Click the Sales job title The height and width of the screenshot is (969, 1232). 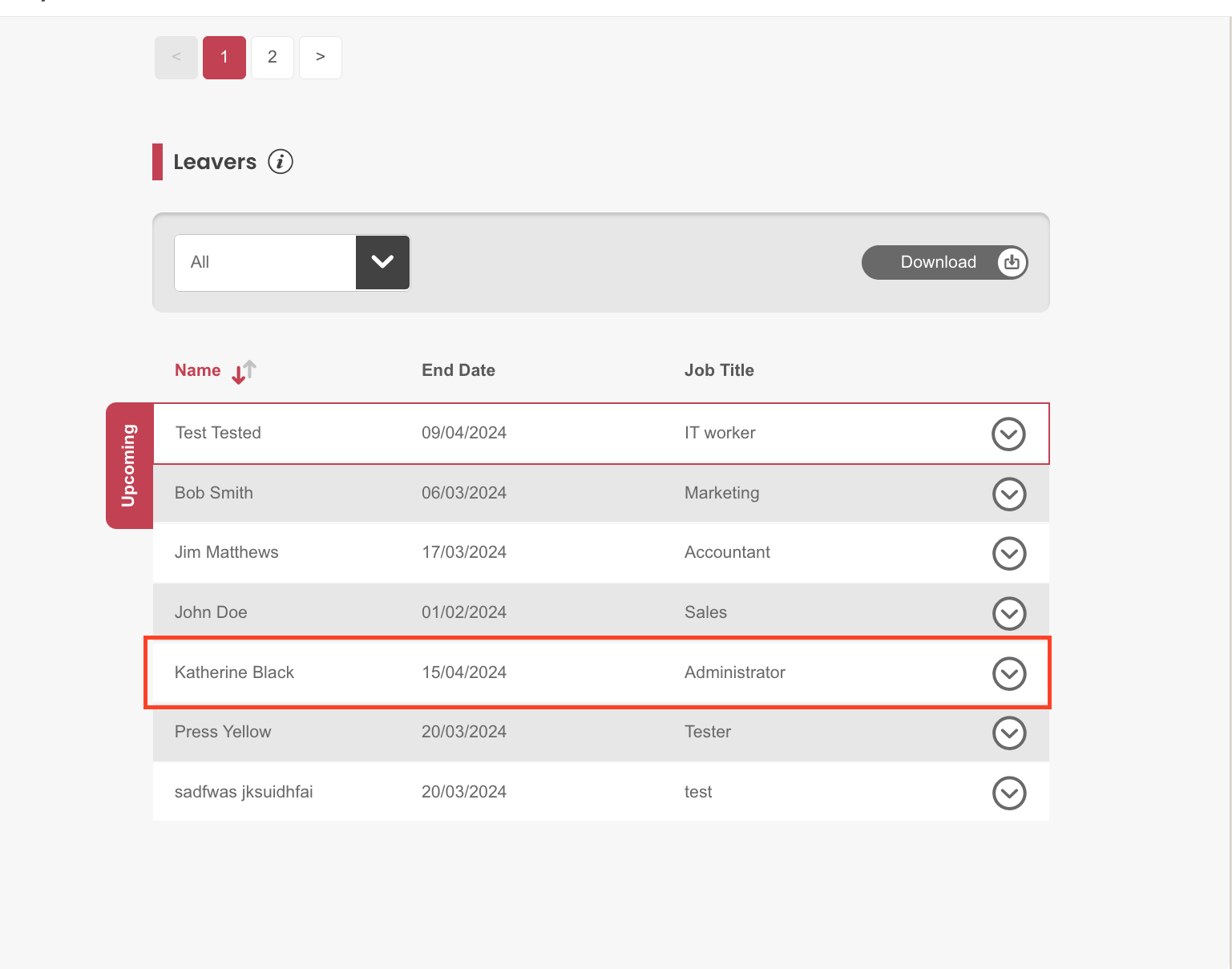pos(705,612)
